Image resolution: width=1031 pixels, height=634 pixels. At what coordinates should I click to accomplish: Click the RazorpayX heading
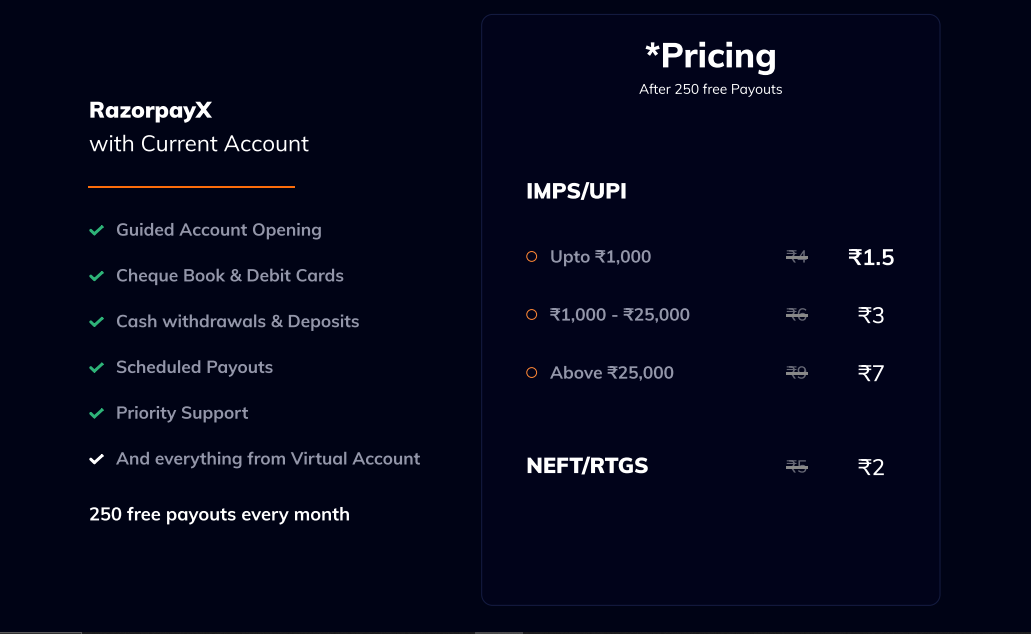point(150,110)
